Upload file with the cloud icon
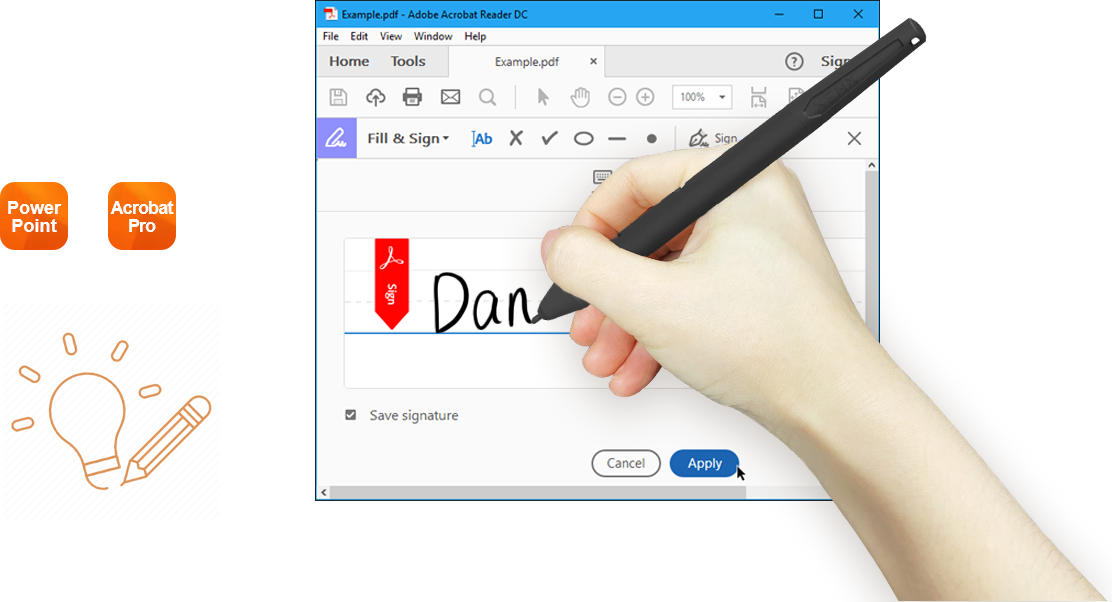This screenshot has height=602, width=1112. point(376,97)
